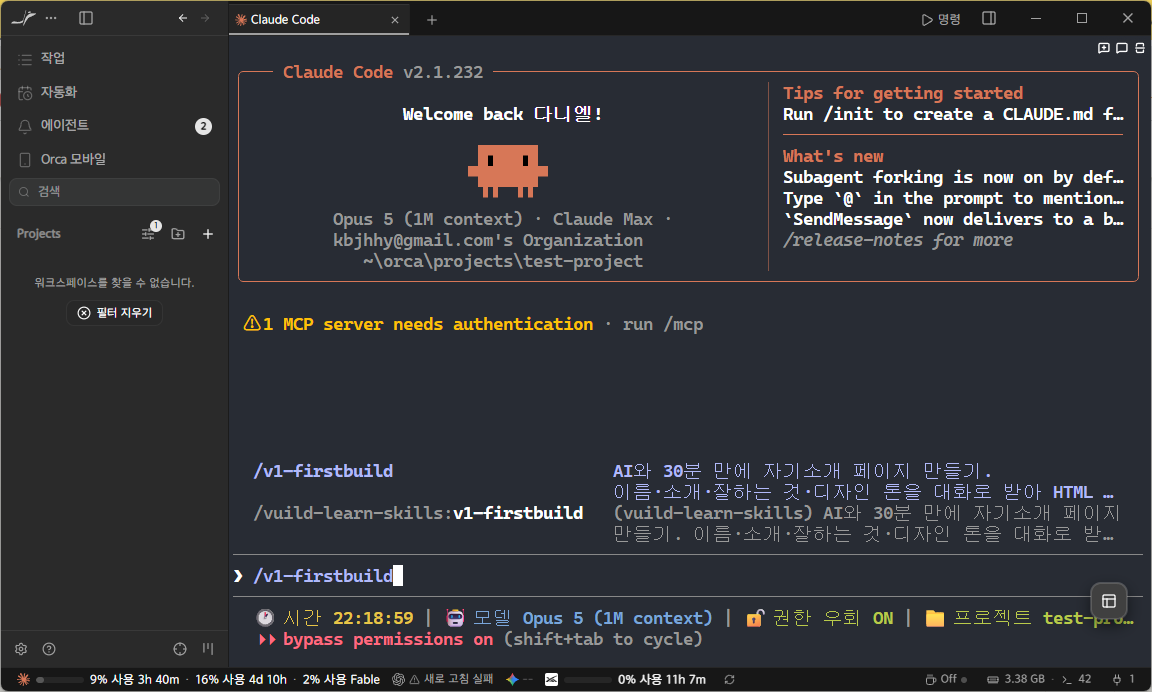Click the plug icon showing 1
Image resolution: width=1152 pixels, height=692 pixels.
1123,680
